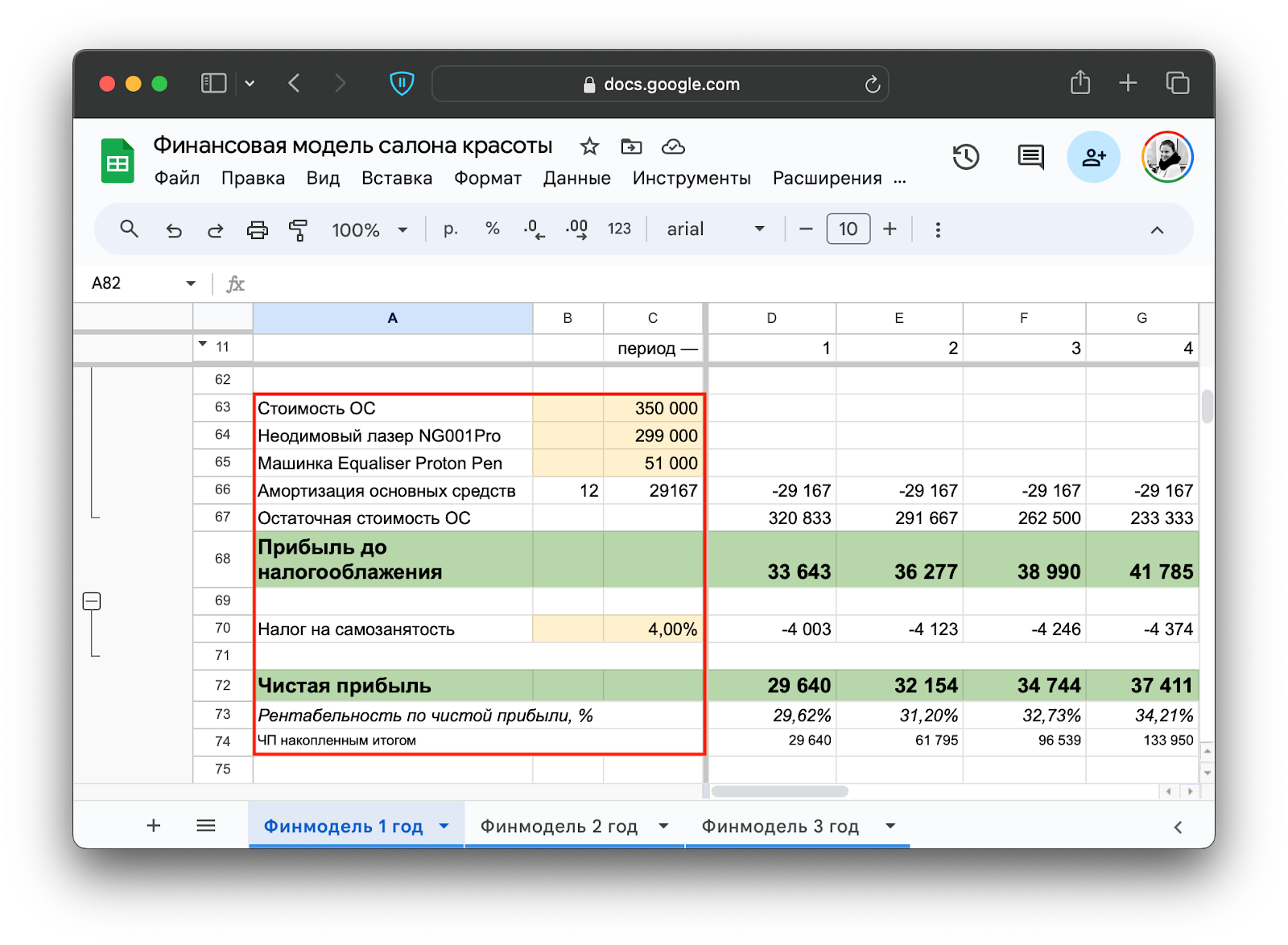Open the comments icon
Viewport: 1288px width, 945px height.
[1030, 157]
